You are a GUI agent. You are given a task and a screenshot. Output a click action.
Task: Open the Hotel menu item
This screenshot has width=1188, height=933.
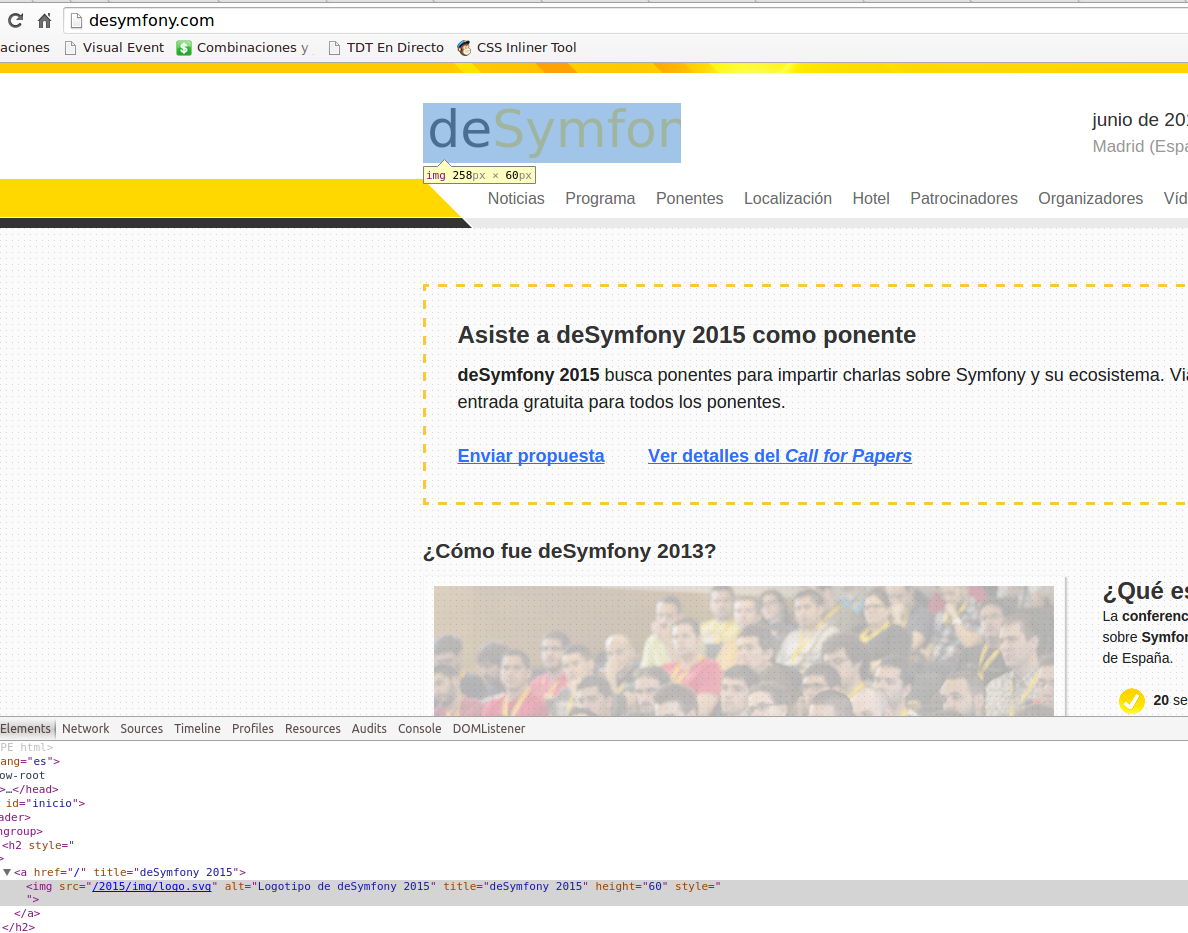coord(871,199)
